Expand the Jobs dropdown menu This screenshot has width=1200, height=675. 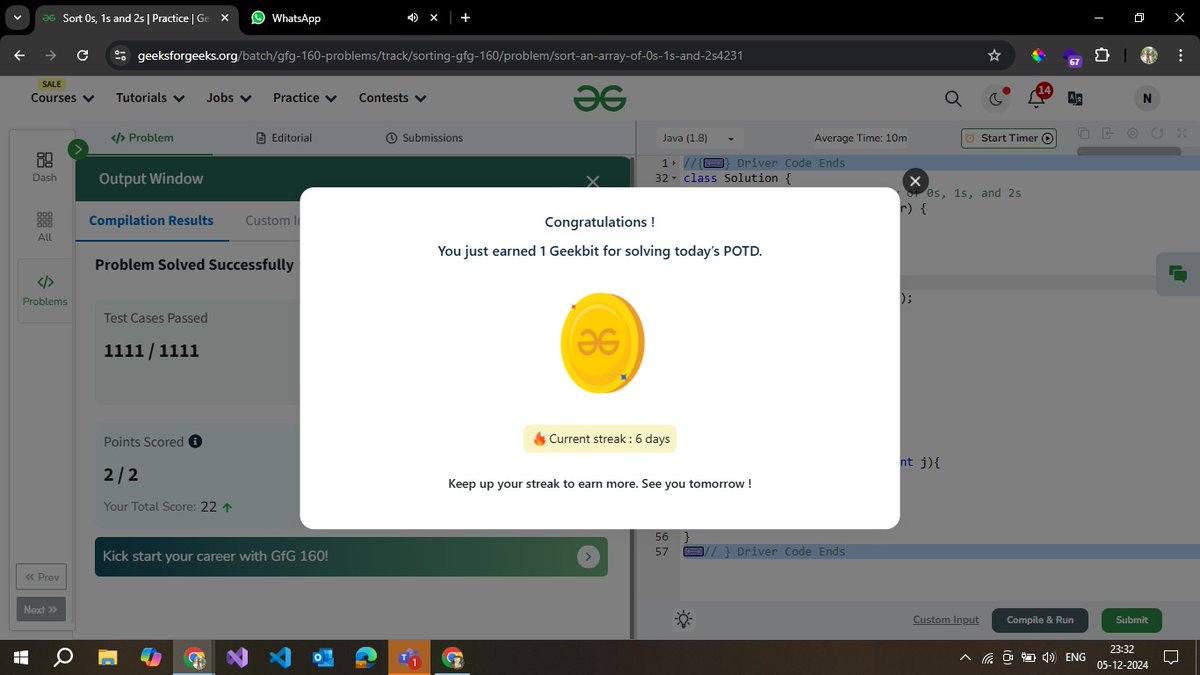pos(229,98)
